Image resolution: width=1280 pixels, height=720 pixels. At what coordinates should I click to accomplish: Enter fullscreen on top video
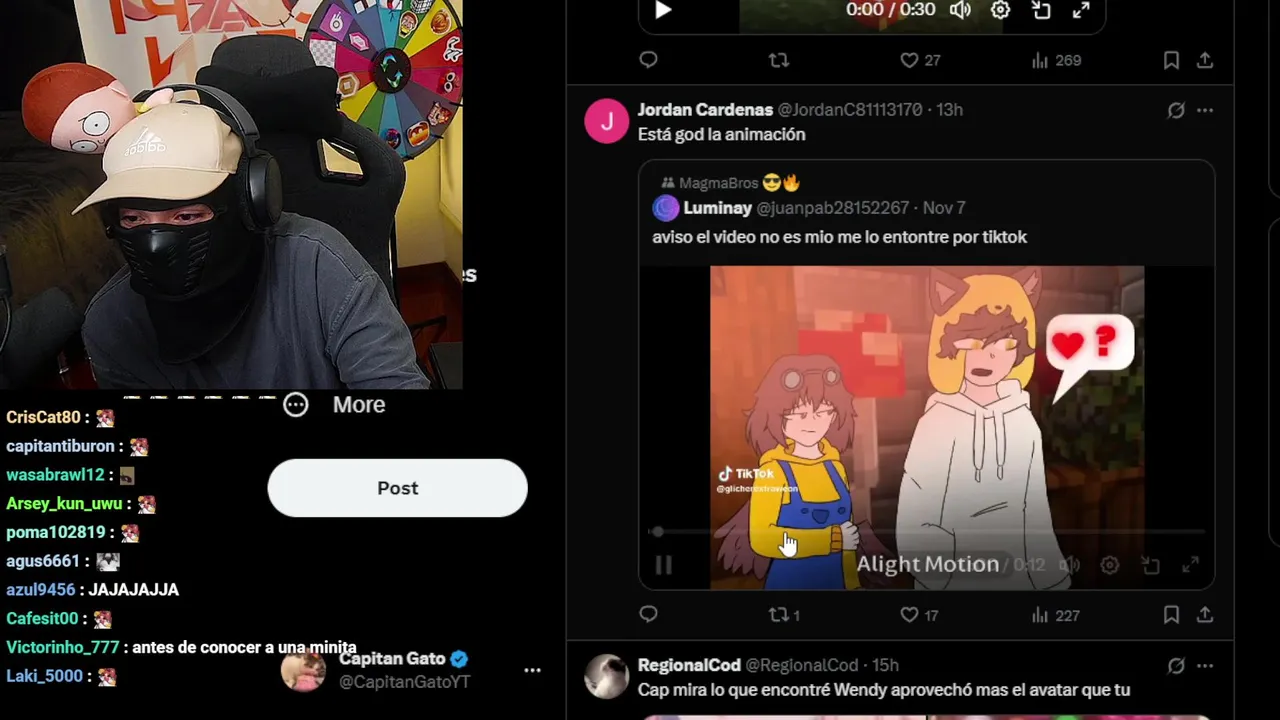point(1081,10)
